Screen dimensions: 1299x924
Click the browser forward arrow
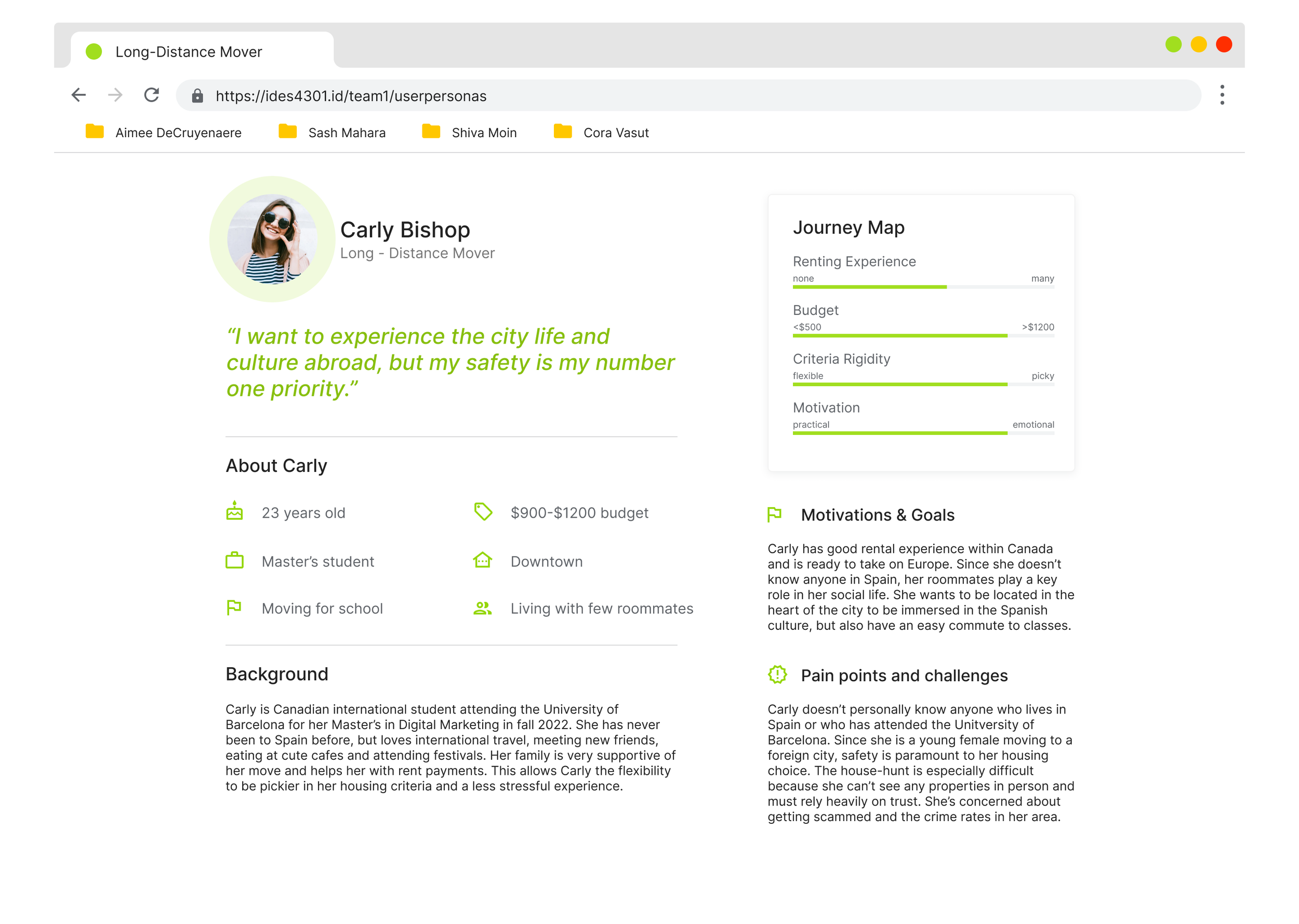115,95
